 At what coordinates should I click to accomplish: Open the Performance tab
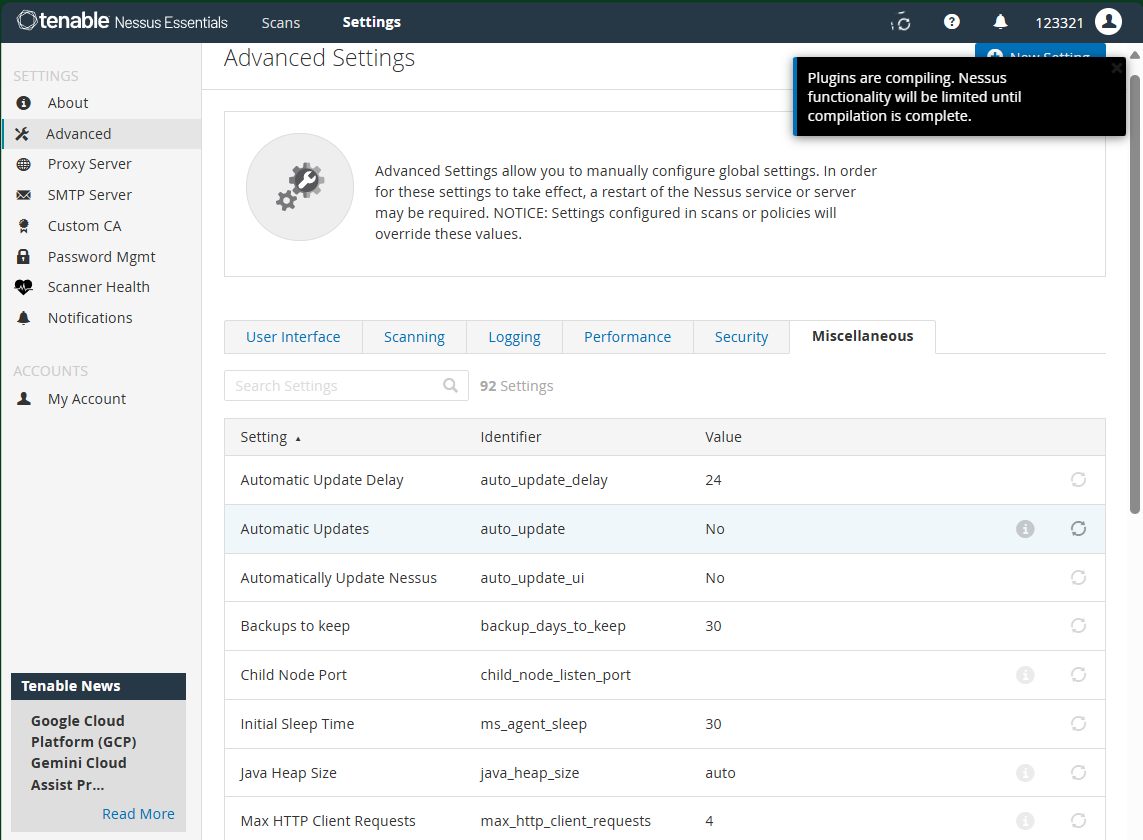coord(627,337)
